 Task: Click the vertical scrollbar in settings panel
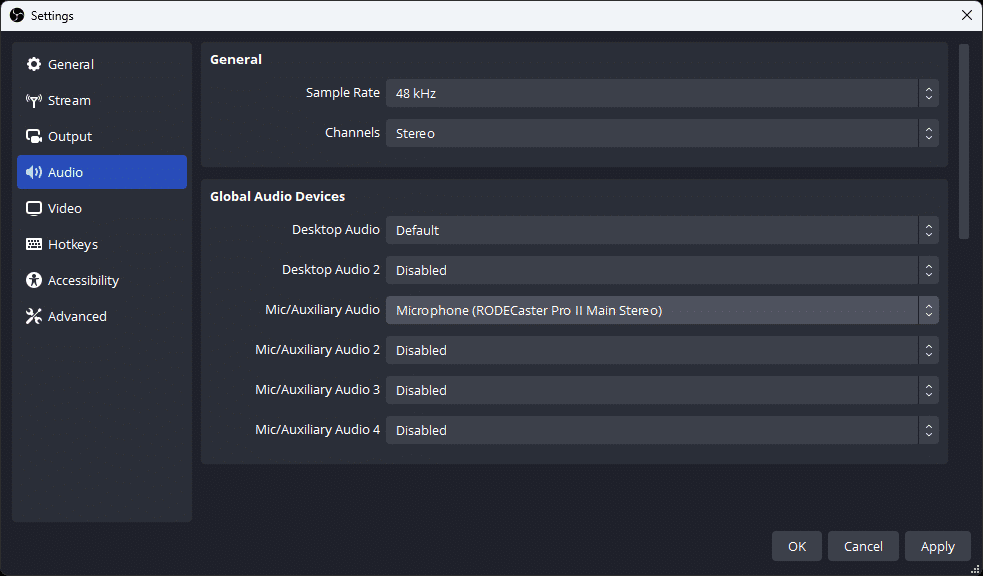pyautogui.click(x=964, y=140)
